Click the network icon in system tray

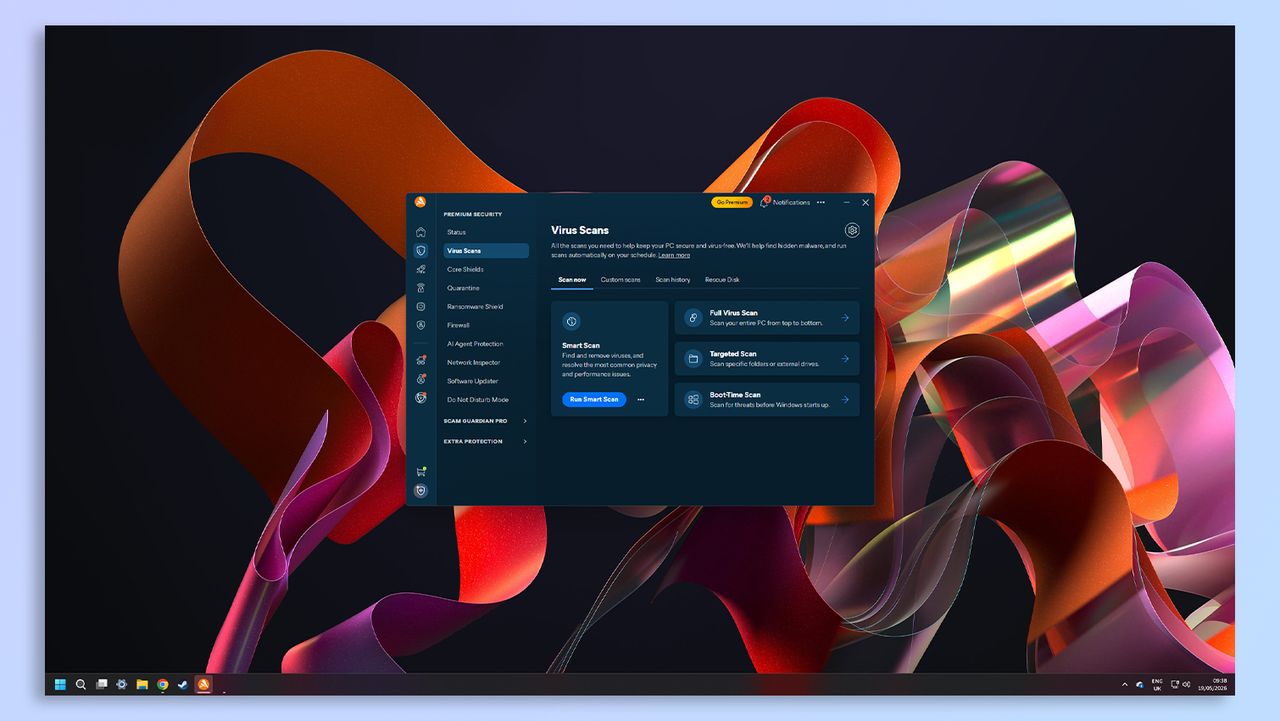tap(1174, 685)
